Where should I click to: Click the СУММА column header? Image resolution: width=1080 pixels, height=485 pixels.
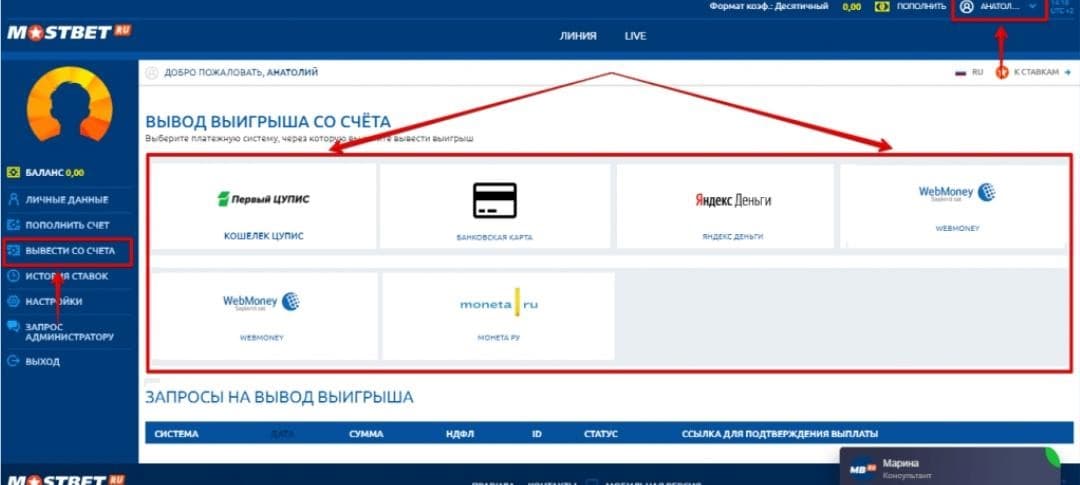[366, 434]
